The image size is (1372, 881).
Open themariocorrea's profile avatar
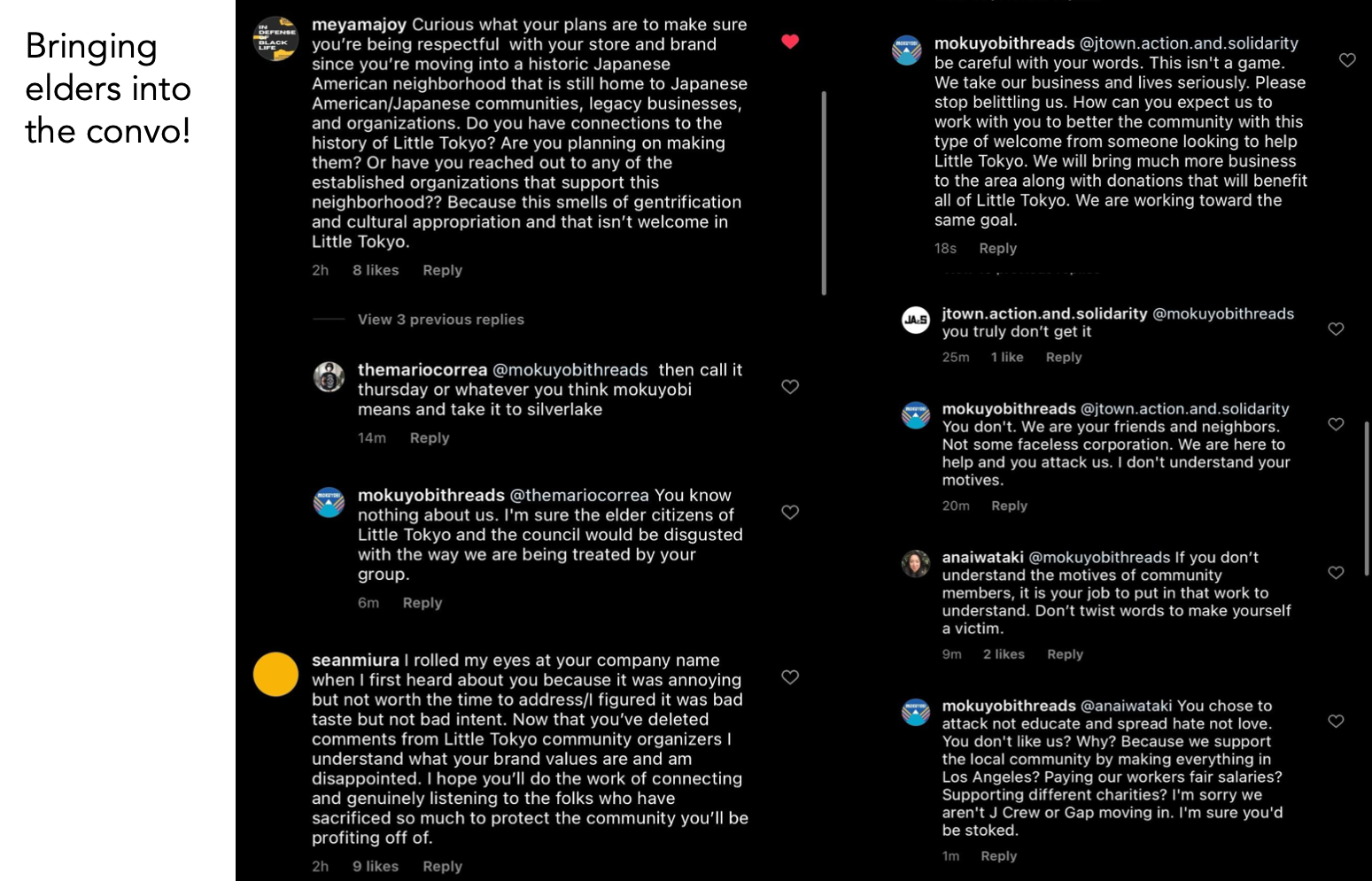329,377
